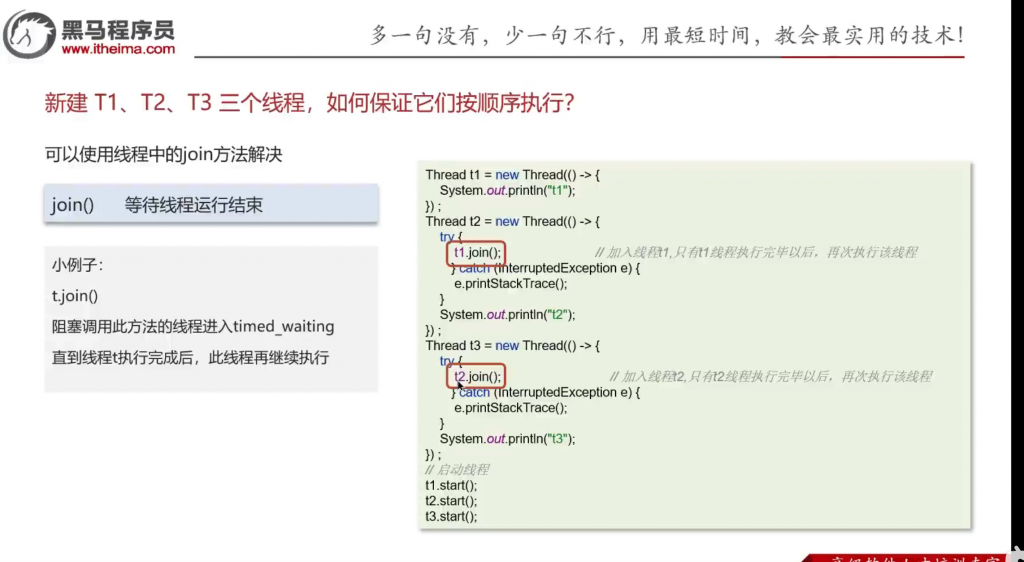Click the line 直到线程t执行完成后
This screenshot has height=562, width=1024.
pos(190,357)
